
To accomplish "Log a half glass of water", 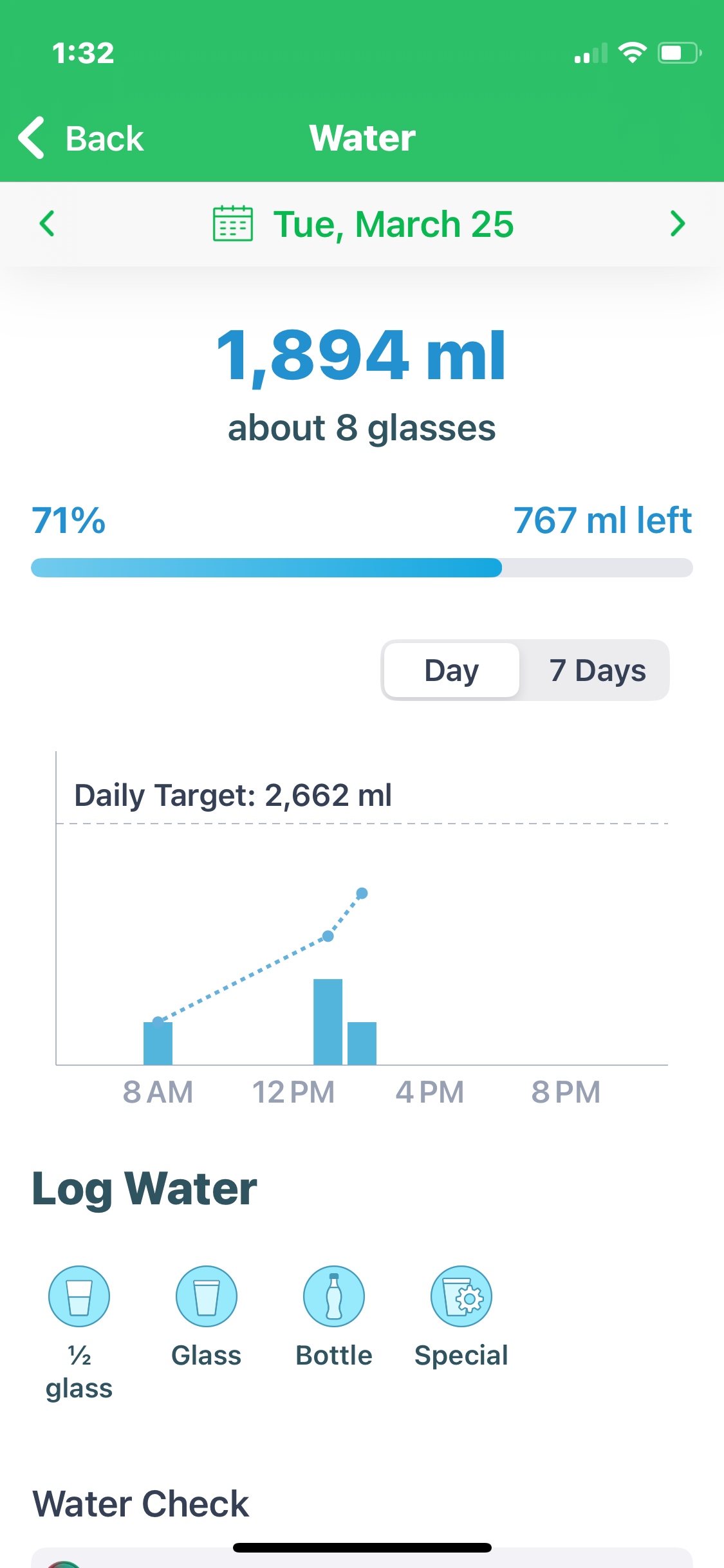I will [x=79, y=1296].
